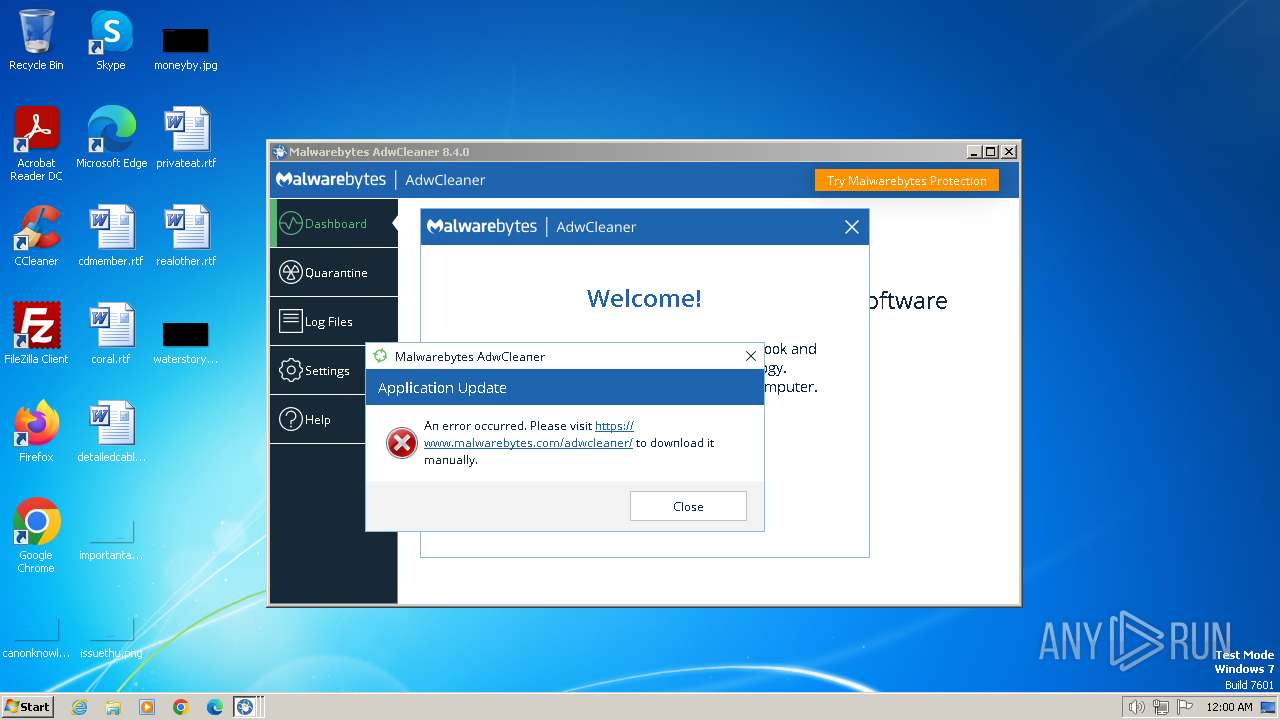Launch Chrome from the taskbar

click(x=181, y=707)
